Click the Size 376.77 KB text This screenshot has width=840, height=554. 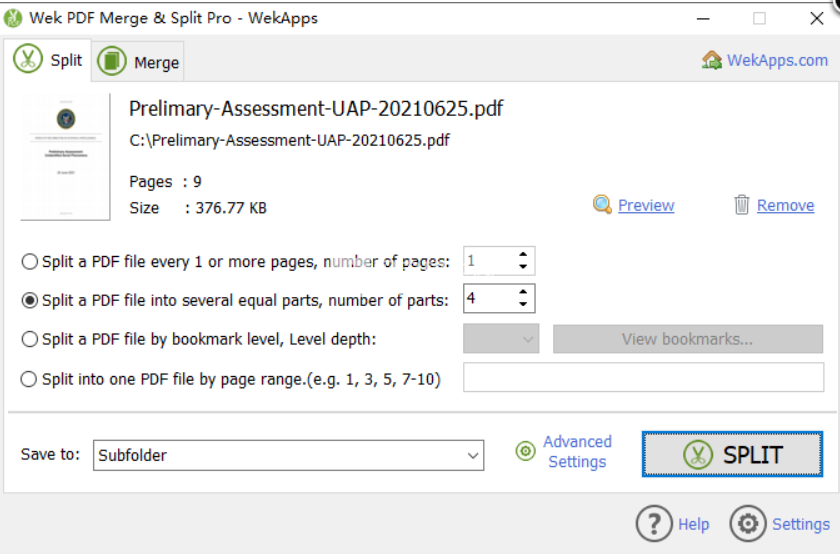coord(198,208)
